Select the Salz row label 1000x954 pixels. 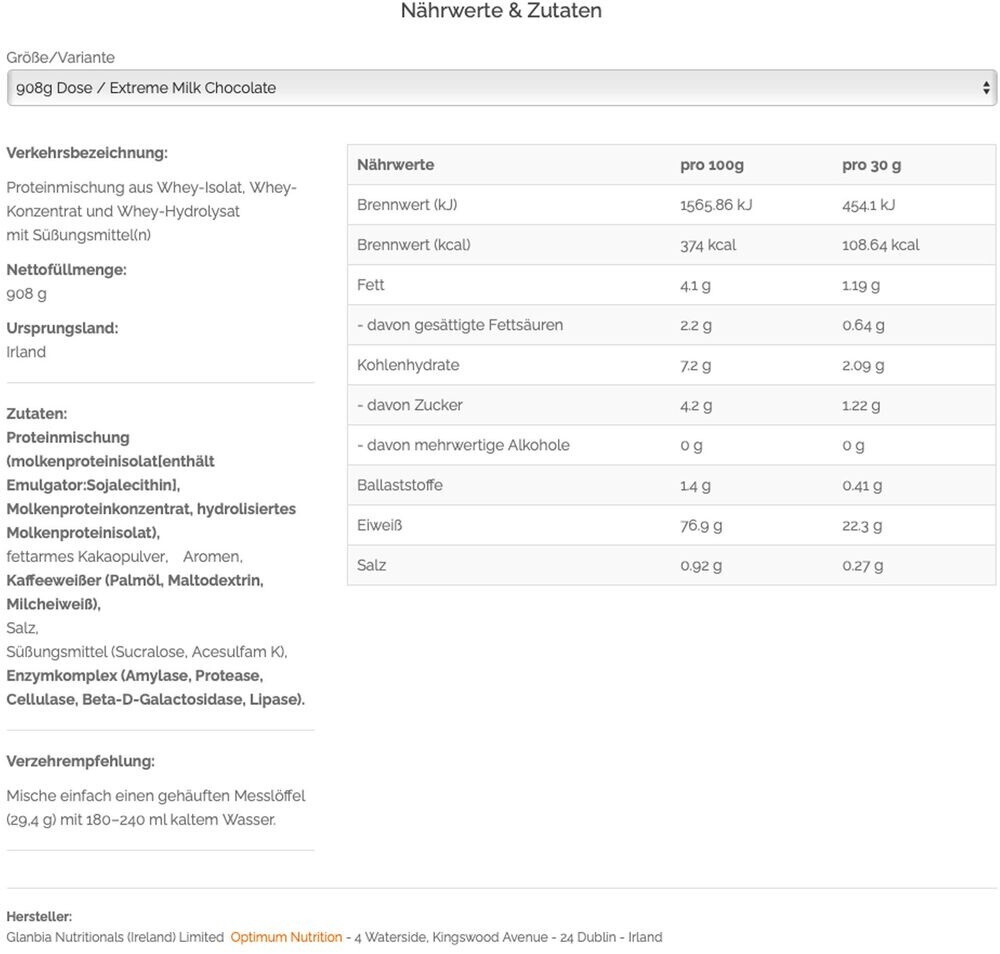(x=371, y=565)
